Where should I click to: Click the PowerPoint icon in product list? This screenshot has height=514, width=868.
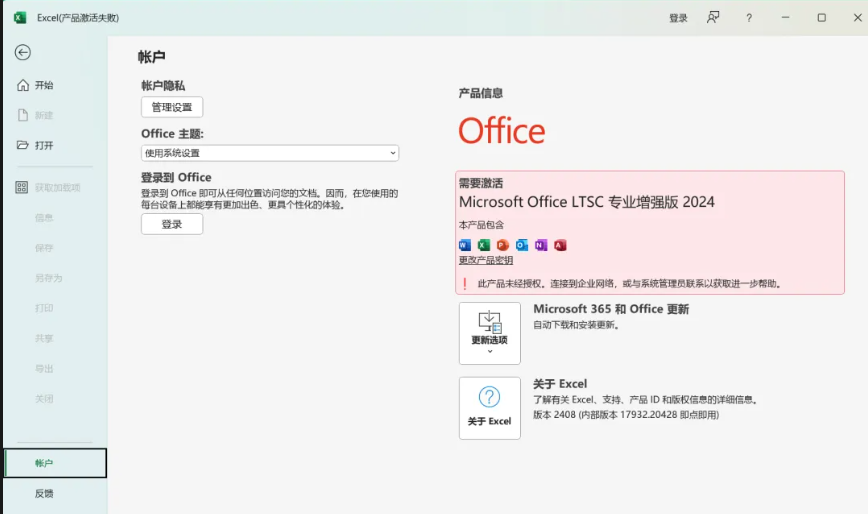[x=503, y=245]
